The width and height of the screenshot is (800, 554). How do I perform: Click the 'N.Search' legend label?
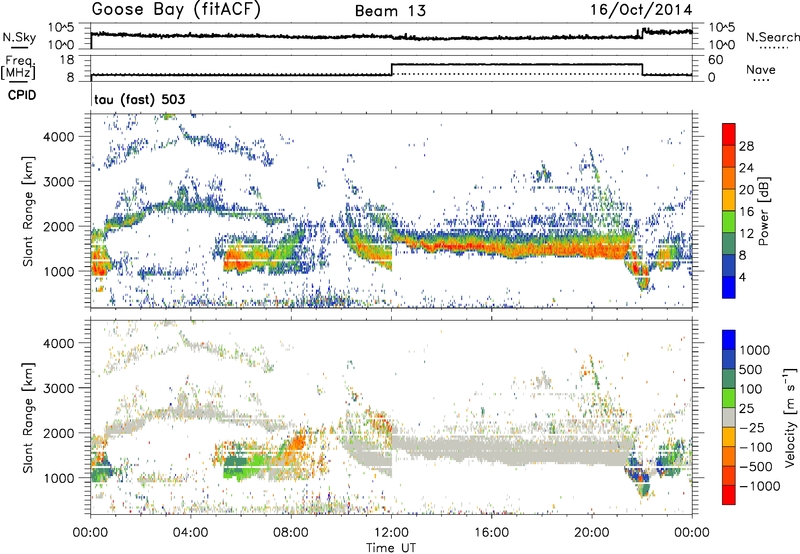pyautogui.click(x=773, y=37)
